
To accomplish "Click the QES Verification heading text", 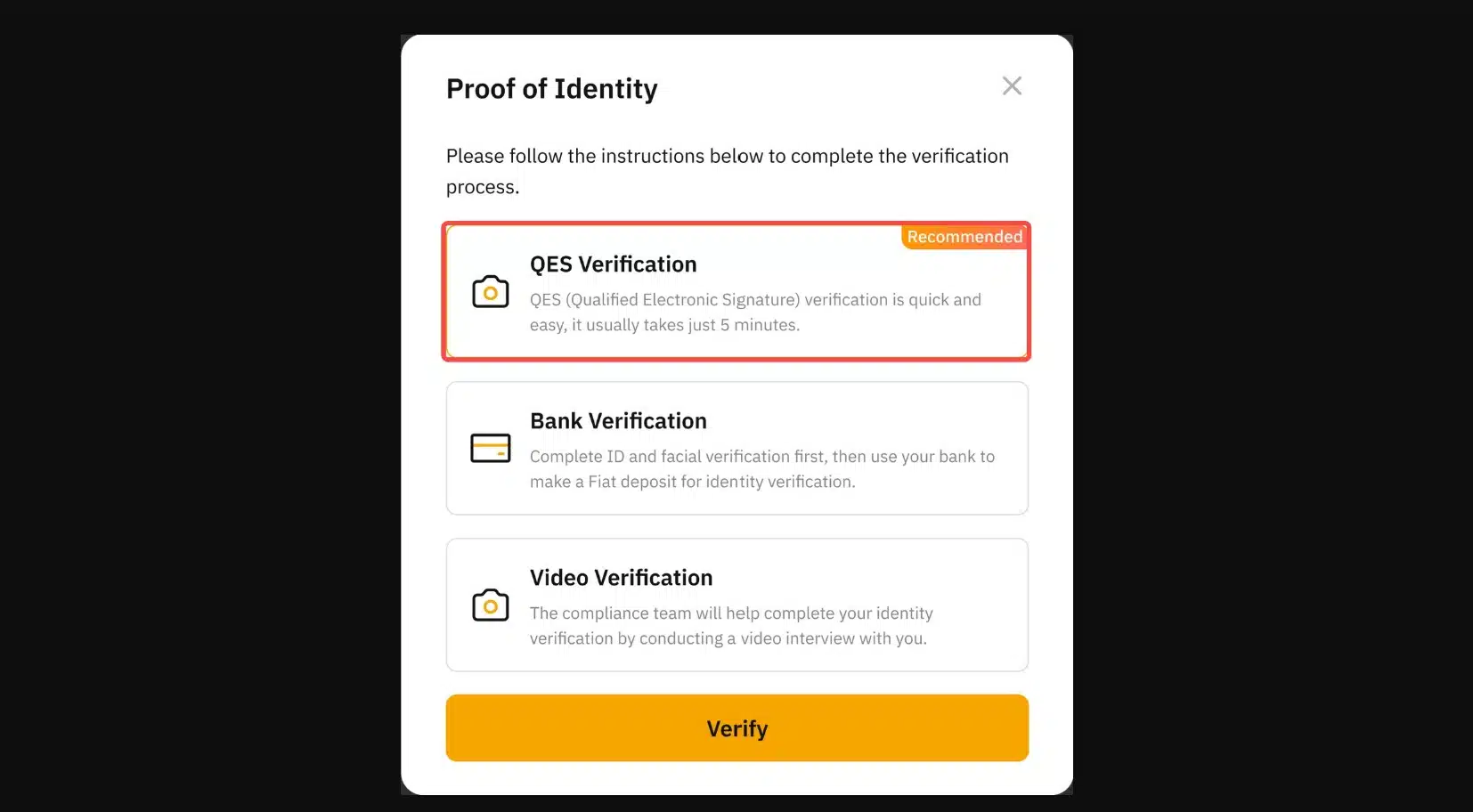I will 613,264.
